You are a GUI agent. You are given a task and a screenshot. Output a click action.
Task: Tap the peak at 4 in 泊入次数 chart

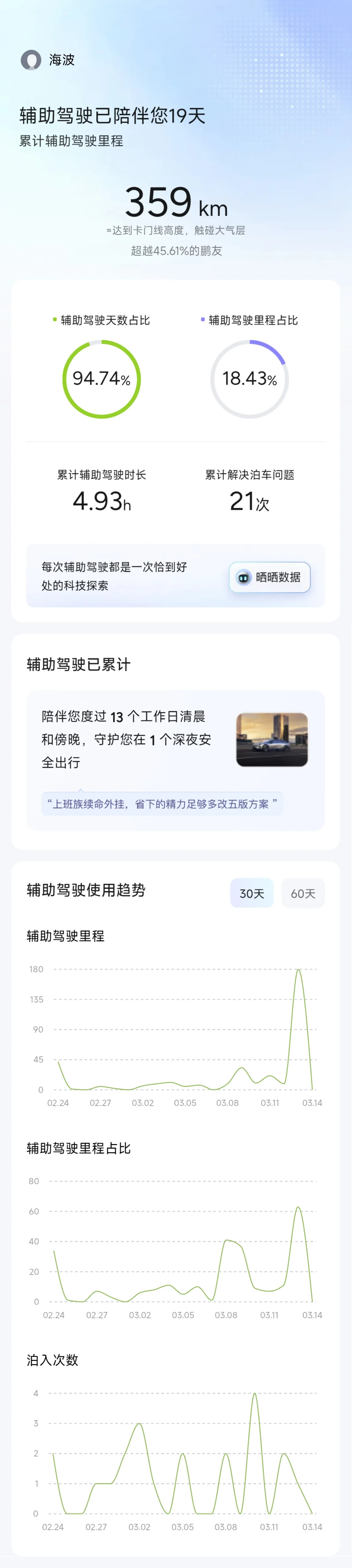[x=255, y=1393]
